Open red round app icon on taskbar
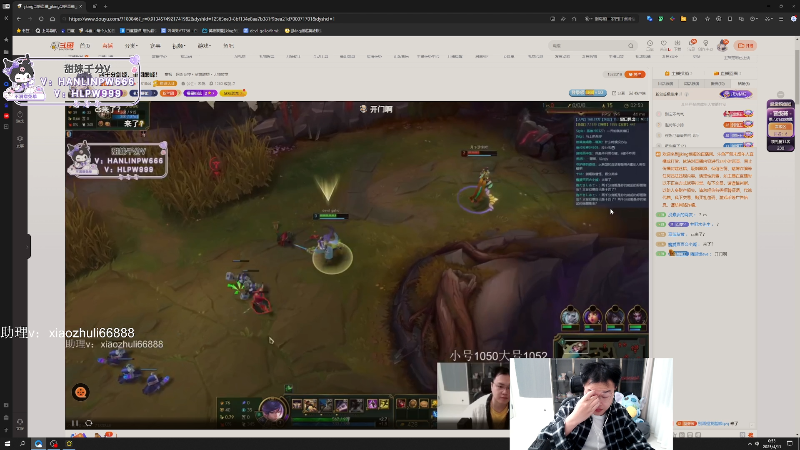This screenshot has height=450, width=800. click(x=54, y=444)
